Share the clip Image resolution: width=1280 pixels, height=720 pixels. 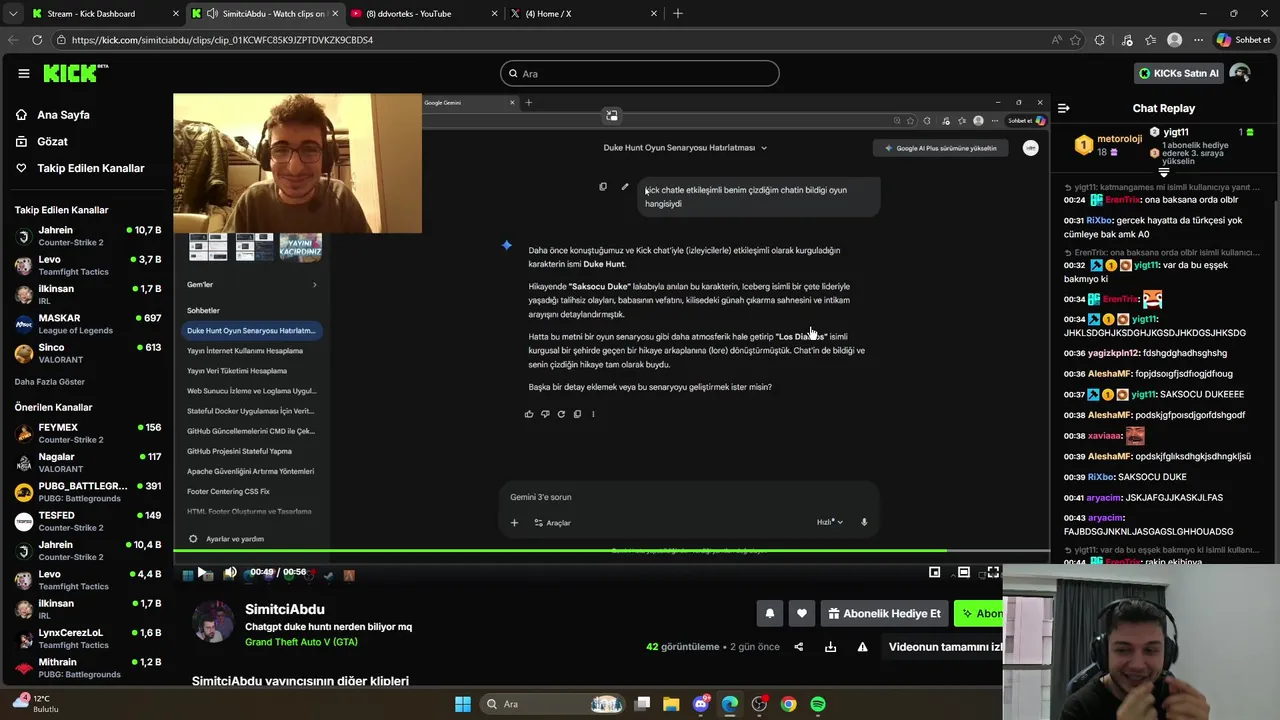tap(798, 647)
